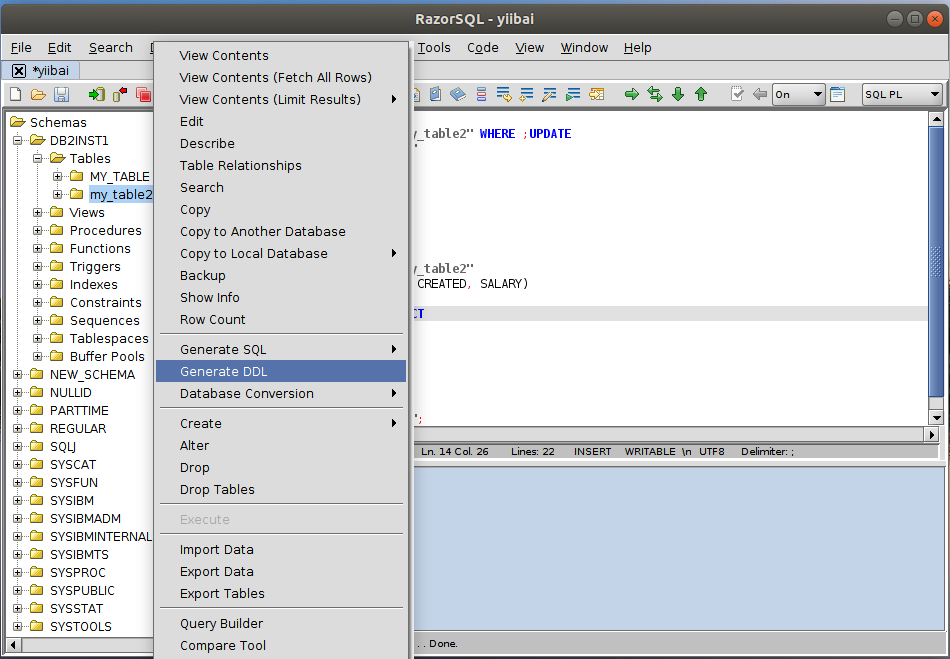950x659 pixels.
Task: Click the Connect to database icon
Action: (96, 94)
